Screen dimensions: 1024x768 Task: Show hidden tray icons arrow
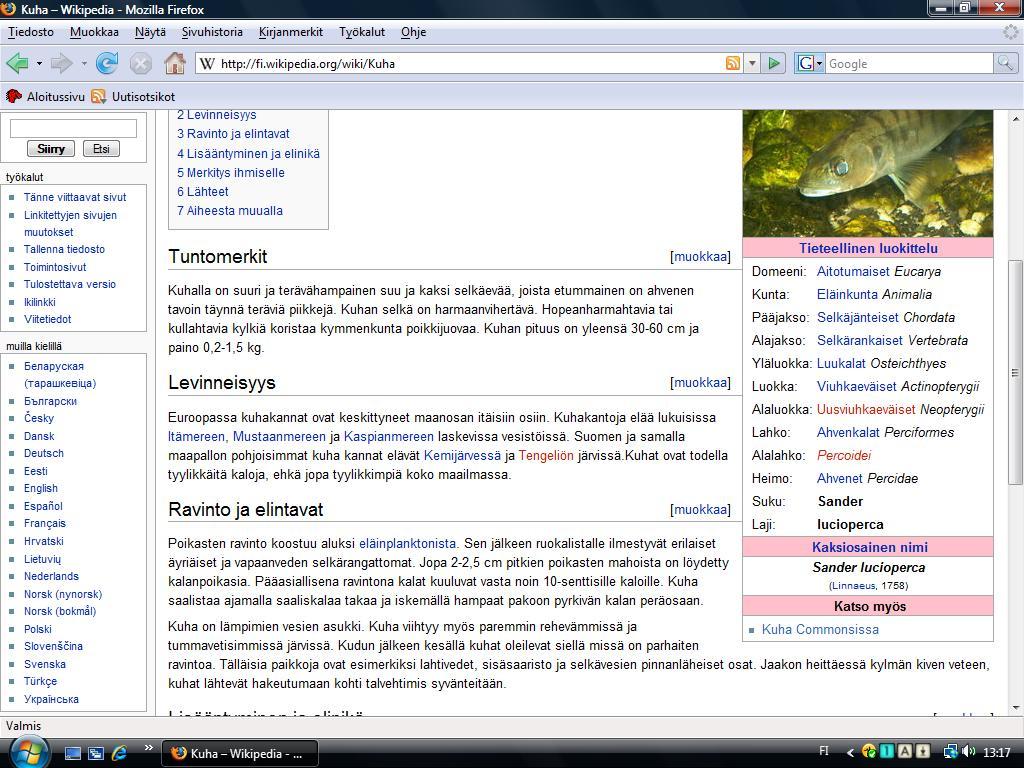(x=850, y=753)
